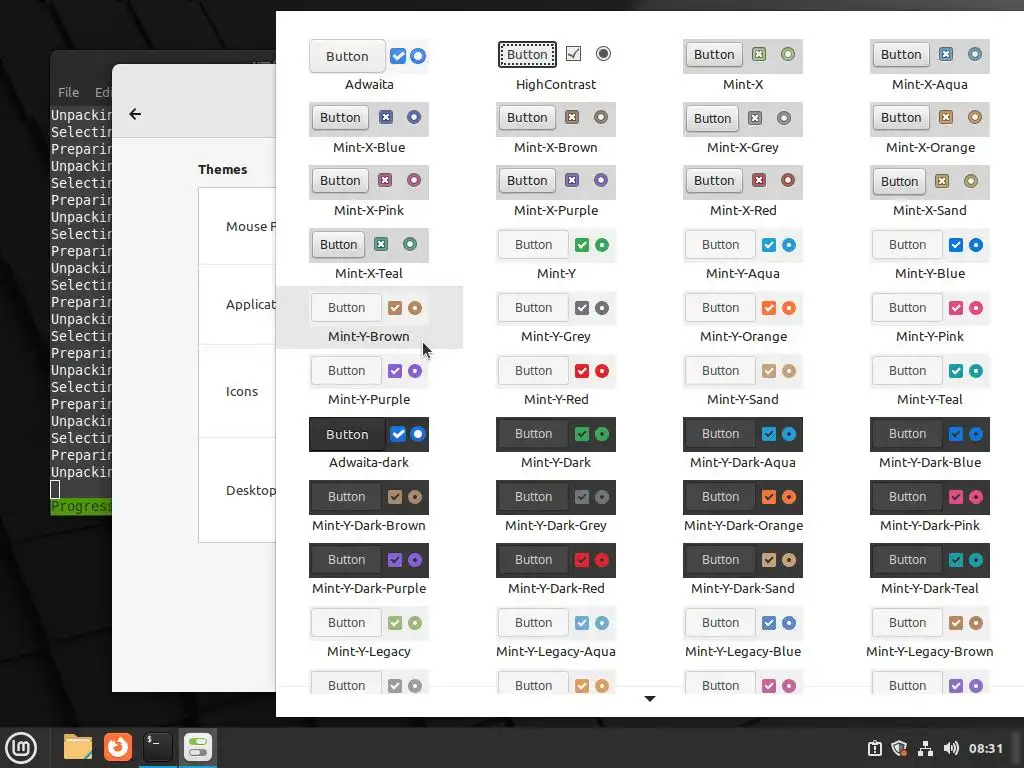Pick the Mint-Y-Legacy-Blue theme
Viewport: 1024px width, 768px height.
[x=743, y=633]
